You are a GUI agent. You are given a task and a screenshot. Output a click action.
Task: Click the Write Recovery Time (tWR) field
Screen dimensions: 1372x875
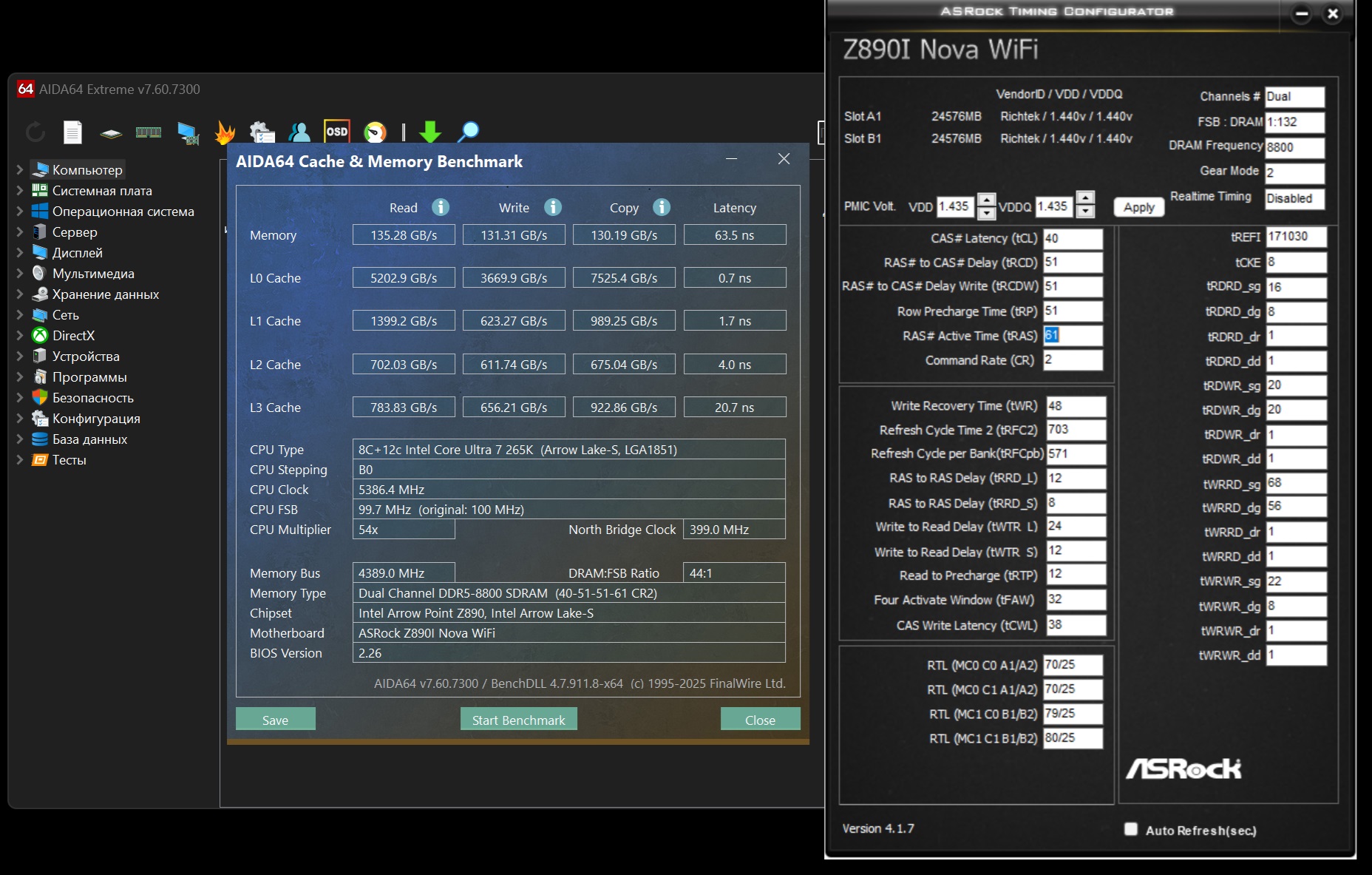(1076, 406)
